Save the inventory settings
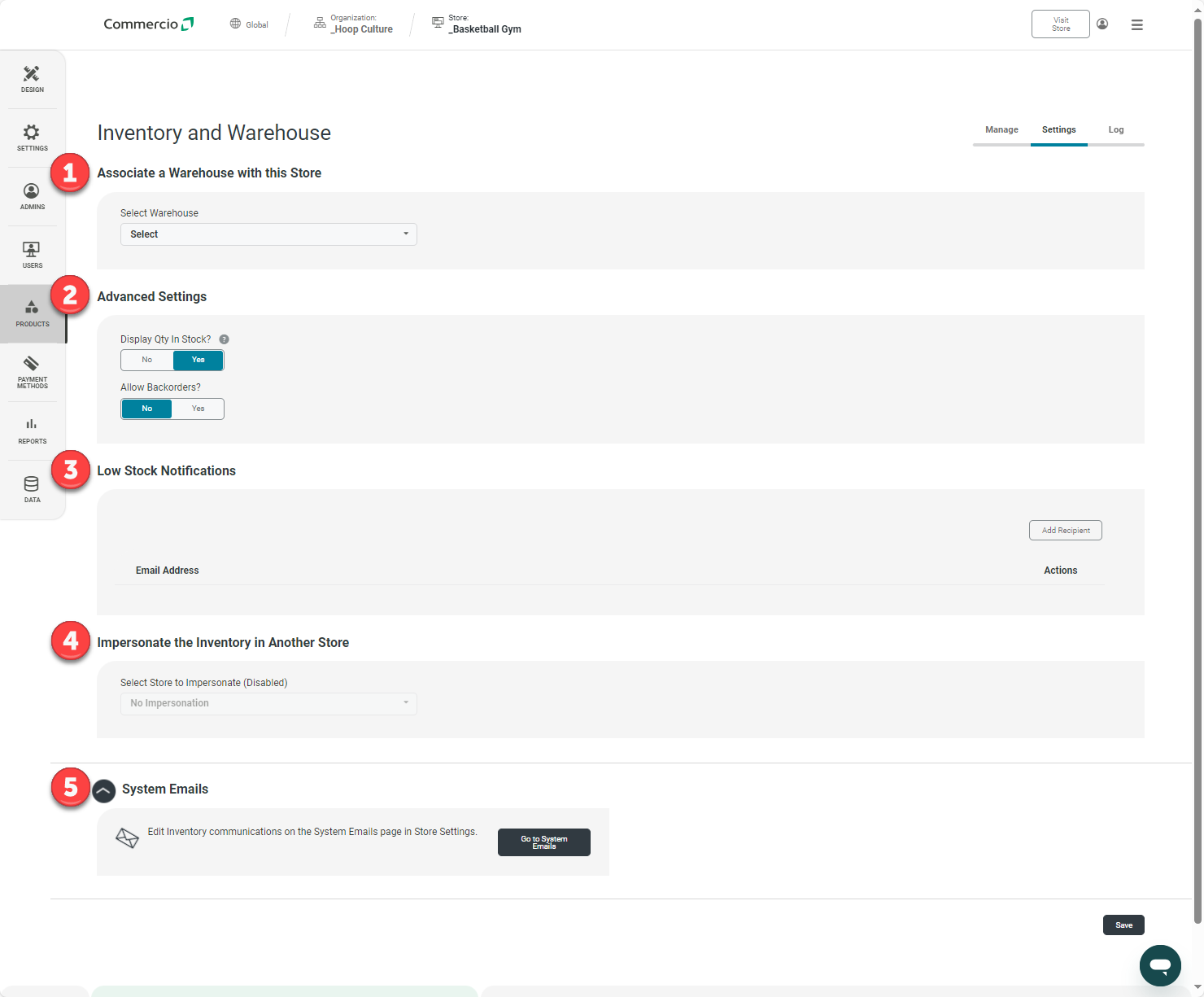This screenshot has height=997, width=1204. click(x=1123, y=925)
